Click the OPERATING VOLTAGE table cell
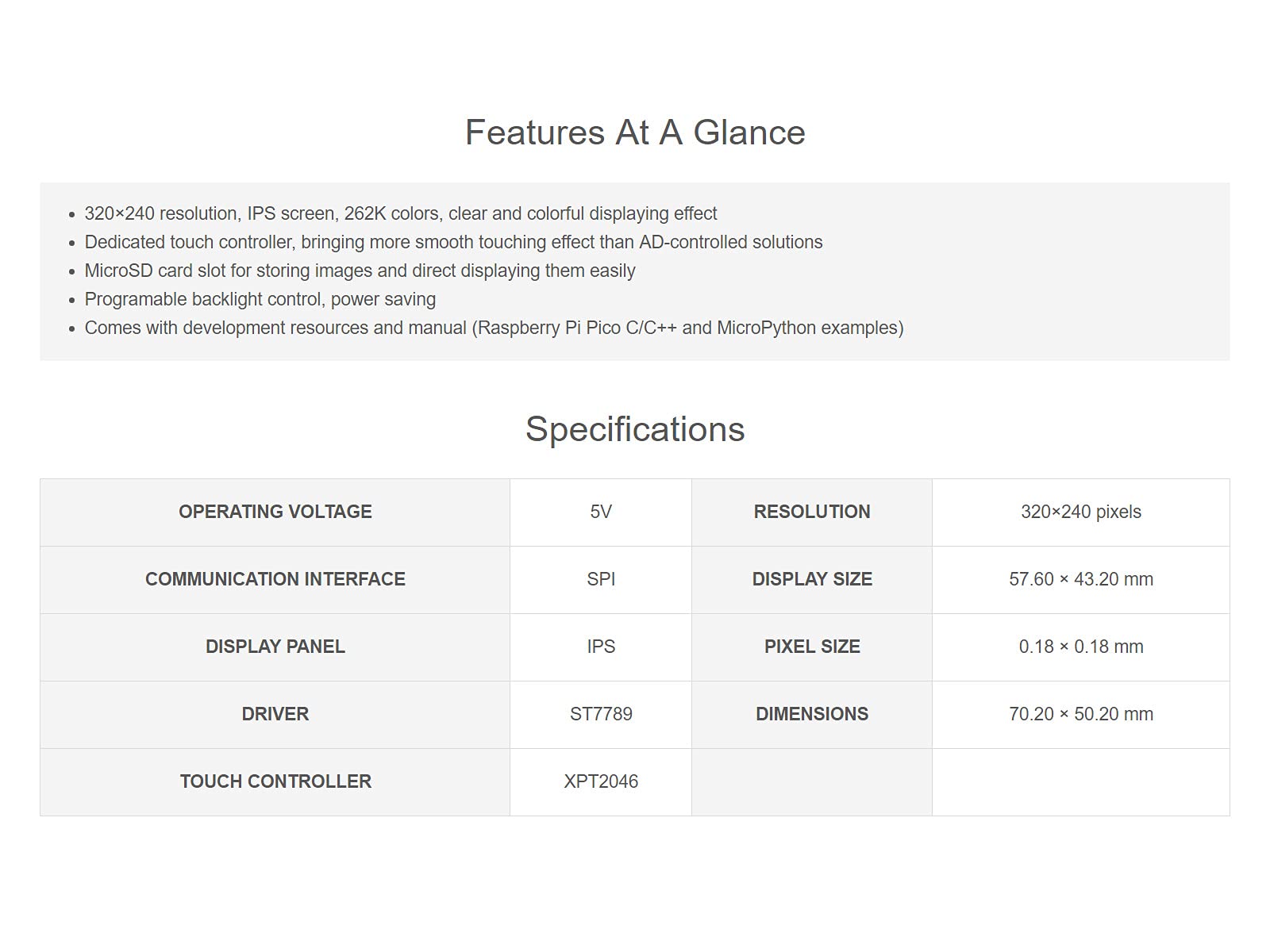Screen dimensions: 1270x952 [x=275, y=512]
